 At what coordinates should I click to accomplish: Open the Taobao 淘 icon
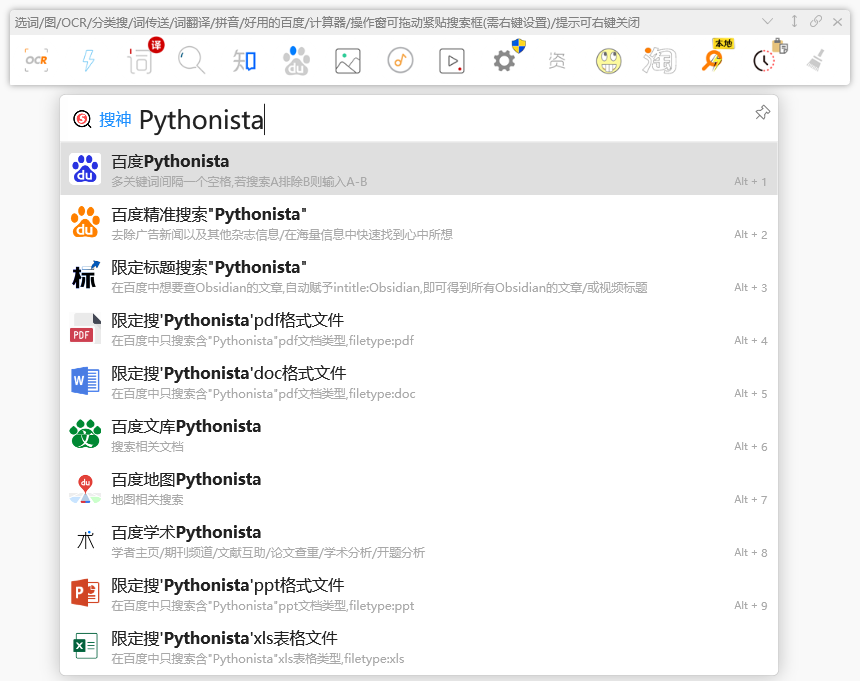[x=660, y=60]
